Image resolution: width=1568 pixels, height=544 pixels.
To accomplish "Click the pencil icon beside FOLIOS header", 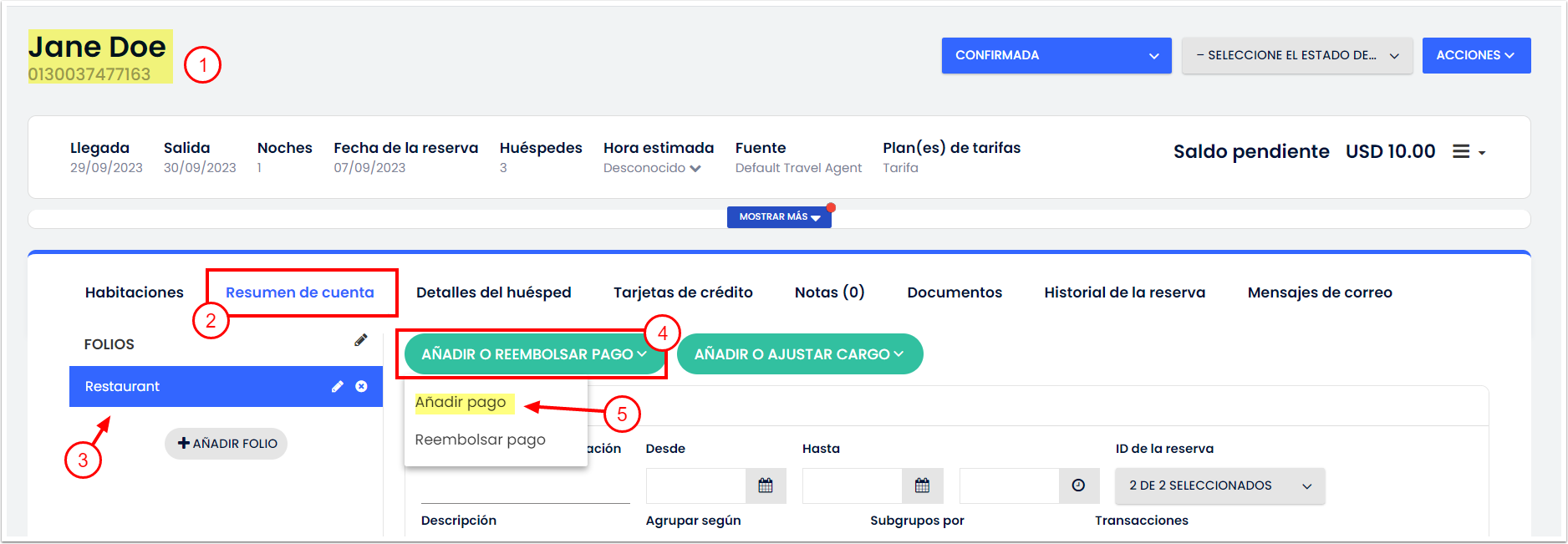I will coord(360,340).
